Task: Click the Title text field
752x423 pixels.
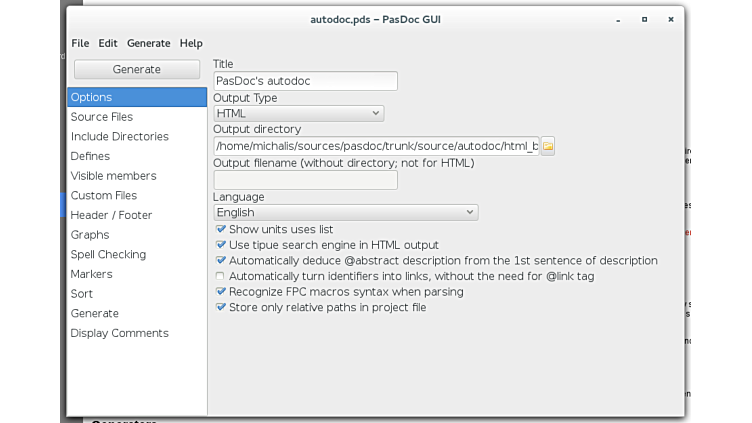Action: pos(305,81)
